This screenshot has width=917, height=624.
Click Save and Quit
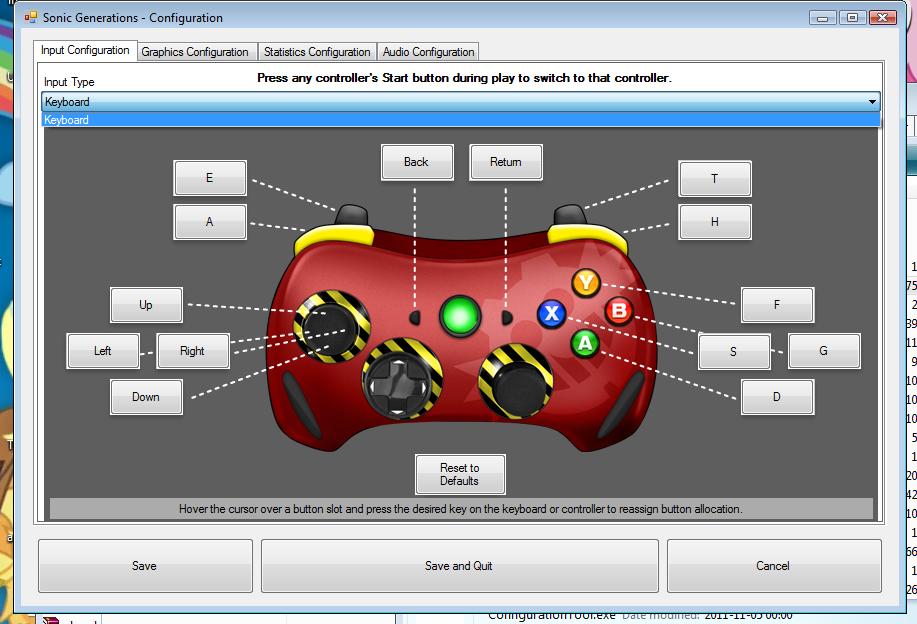[459, 566]
